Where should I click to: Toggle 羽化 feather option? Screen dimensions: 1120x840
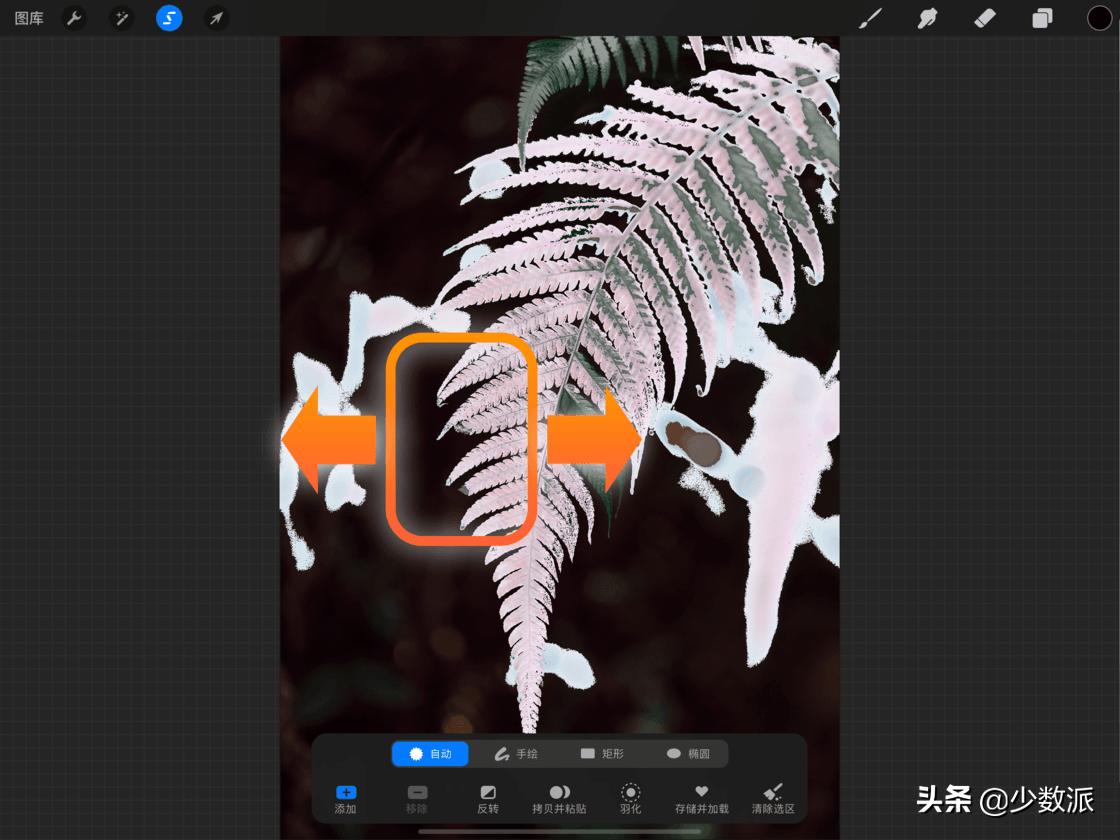point(630,798)
